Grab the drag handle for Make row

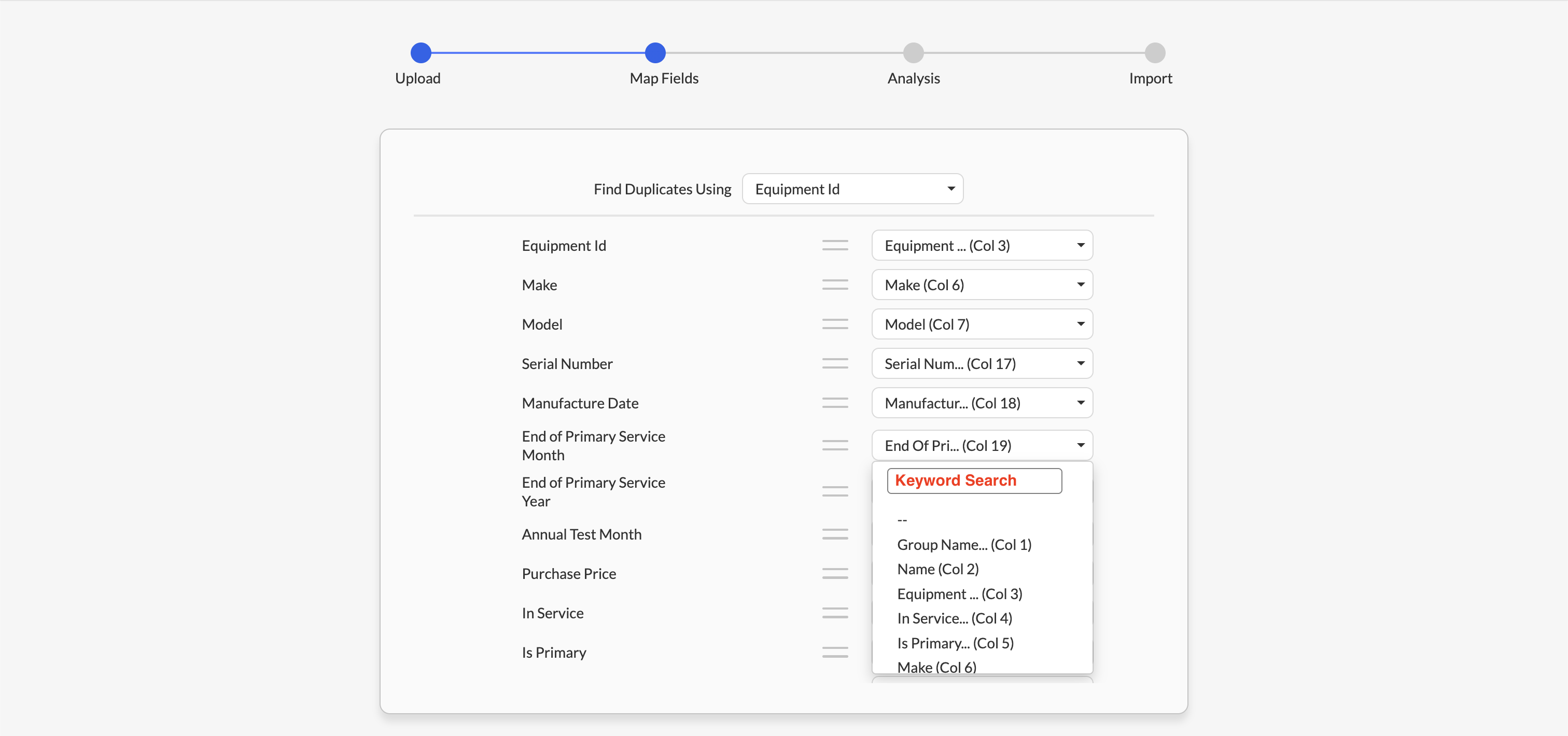click(834, 285)
